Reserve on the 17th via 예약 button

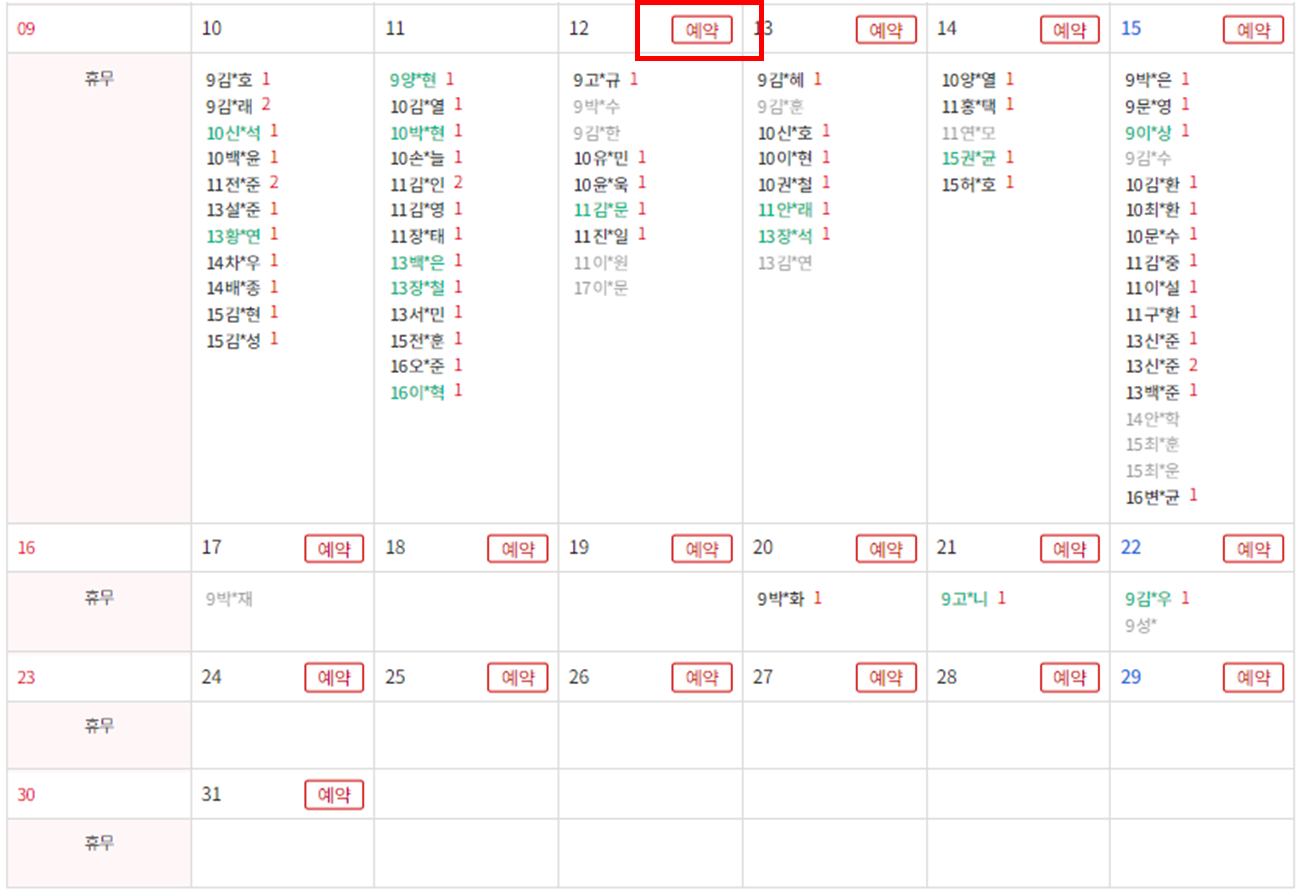(334, 549)
